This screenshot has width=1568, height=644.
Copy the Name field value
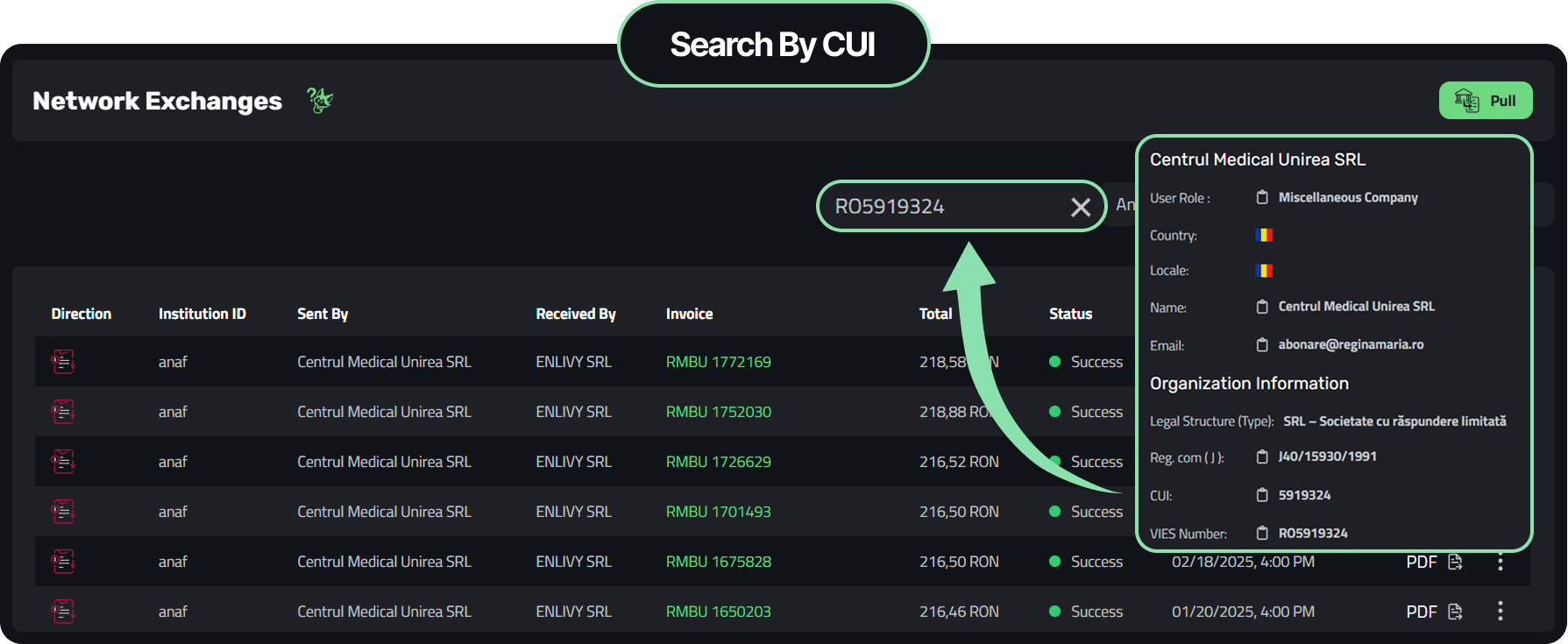click(1262, 307)
